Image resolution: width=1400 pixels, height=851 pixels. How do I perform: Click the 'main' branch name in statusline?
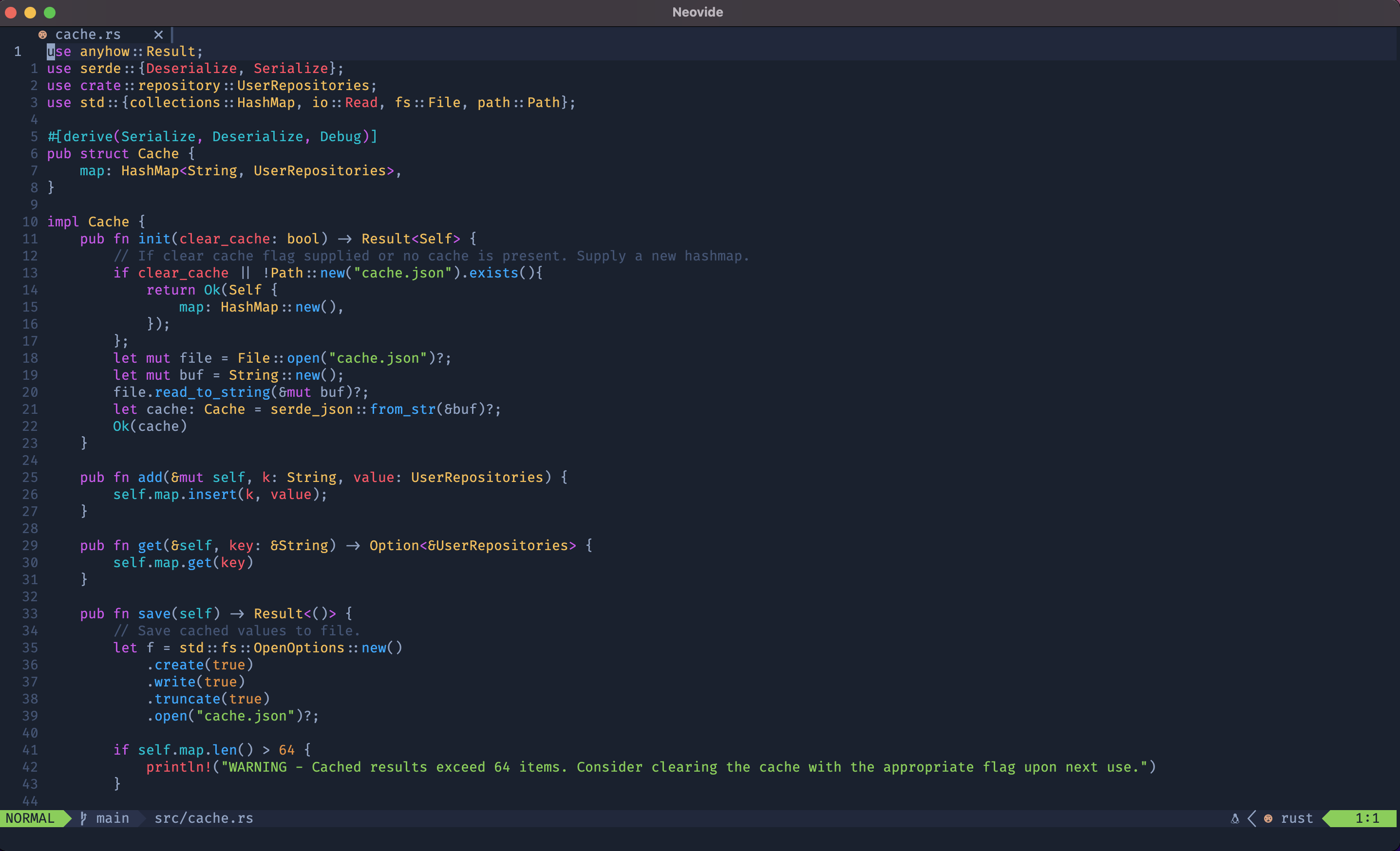(x=113, y=818)
